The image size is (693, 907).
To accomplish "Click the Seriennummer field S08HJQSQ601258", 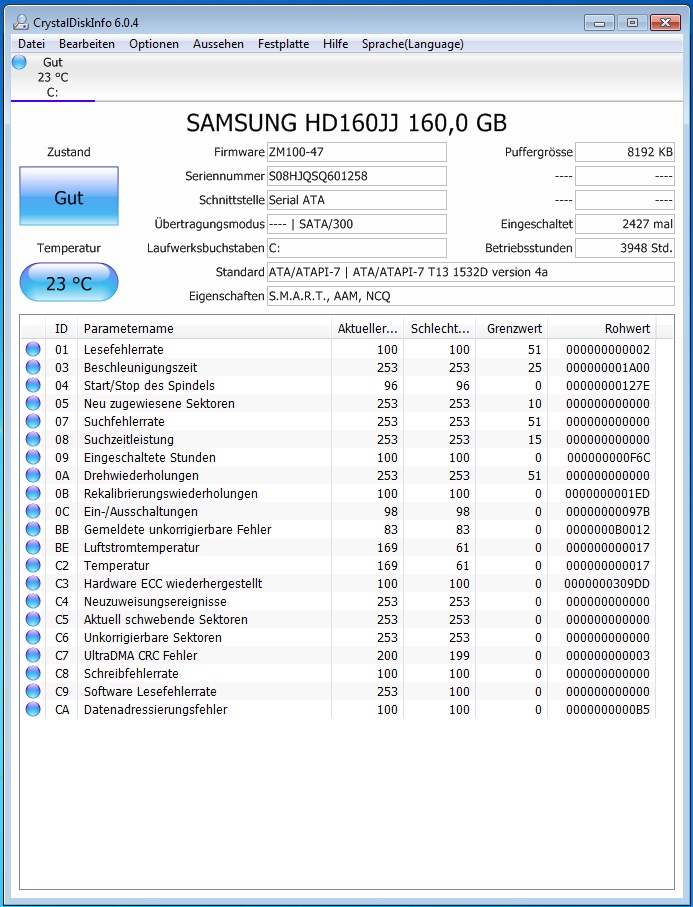I will [356, 176].
